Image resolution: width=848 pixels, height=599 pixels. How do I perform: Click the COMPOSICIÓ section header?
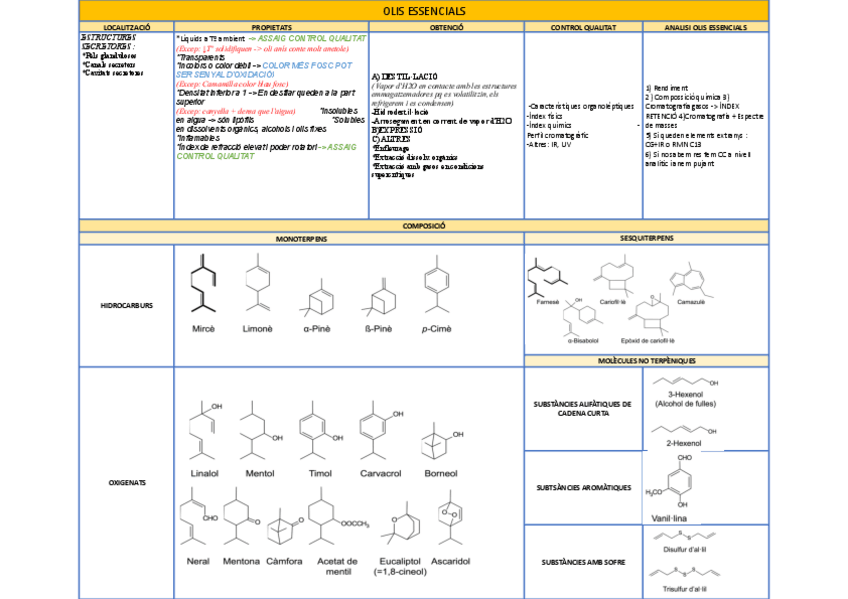(424, 226)
